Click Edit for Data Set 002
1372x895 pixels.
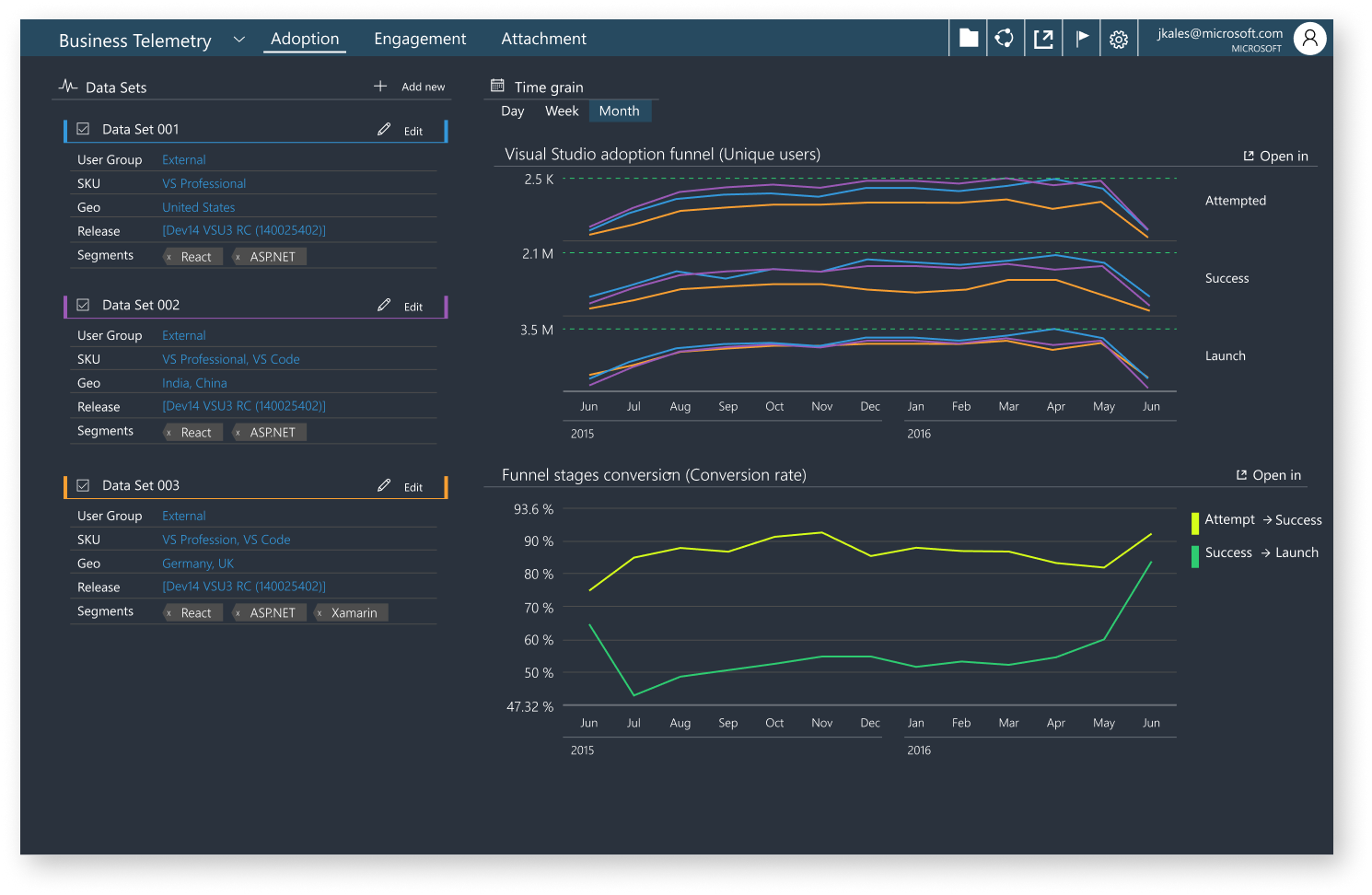pyautogui.click(x=413, y=307)
